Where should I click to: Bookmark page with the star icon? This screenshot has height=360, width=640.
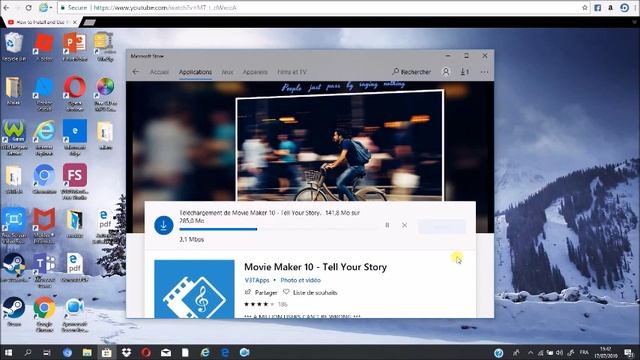coord(584,7)
